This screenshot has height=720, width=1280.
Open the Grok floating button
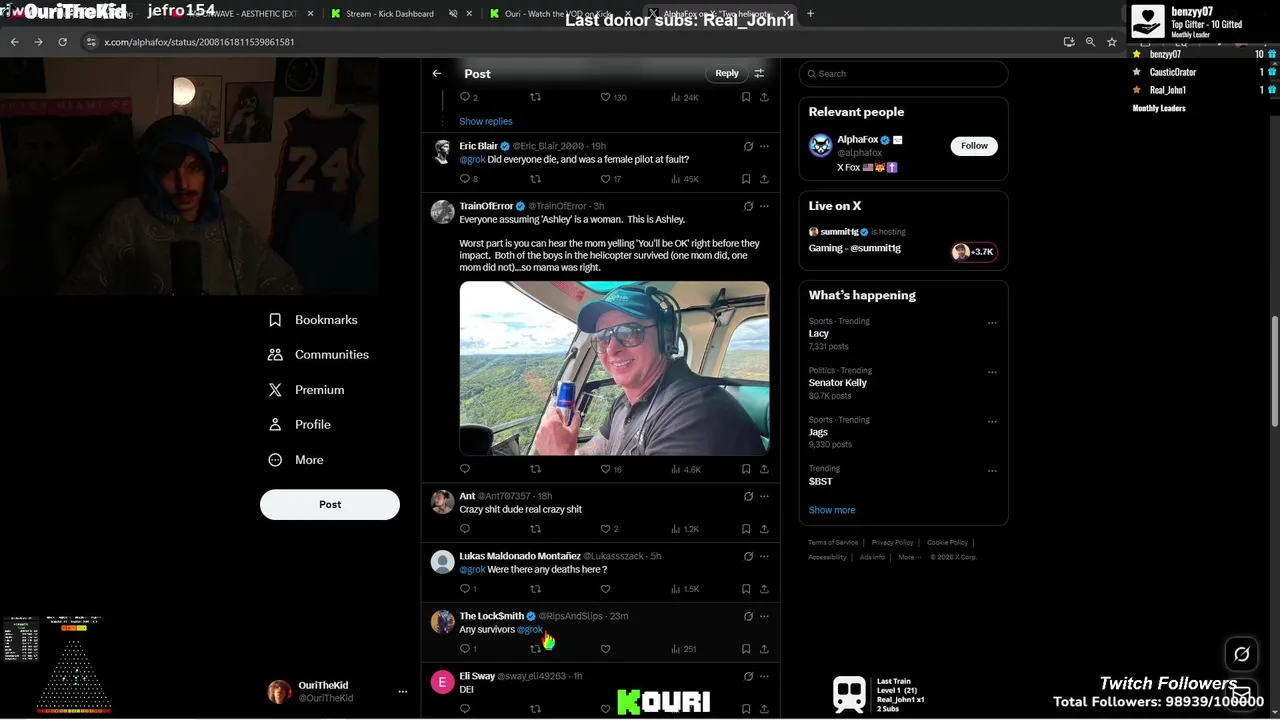(x=1242, y=654)
